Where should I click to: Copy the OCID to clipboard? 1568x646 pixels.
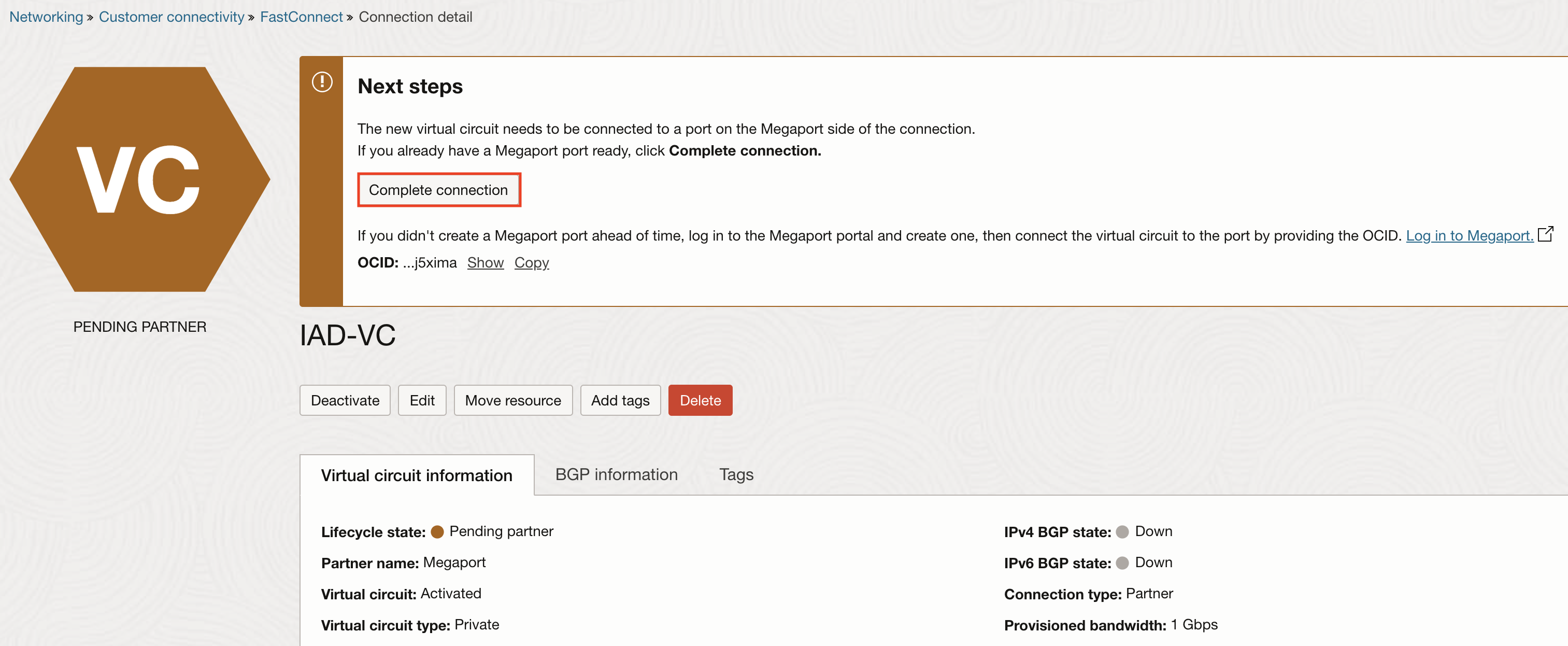pyautogui.click(x=532, y=262)
